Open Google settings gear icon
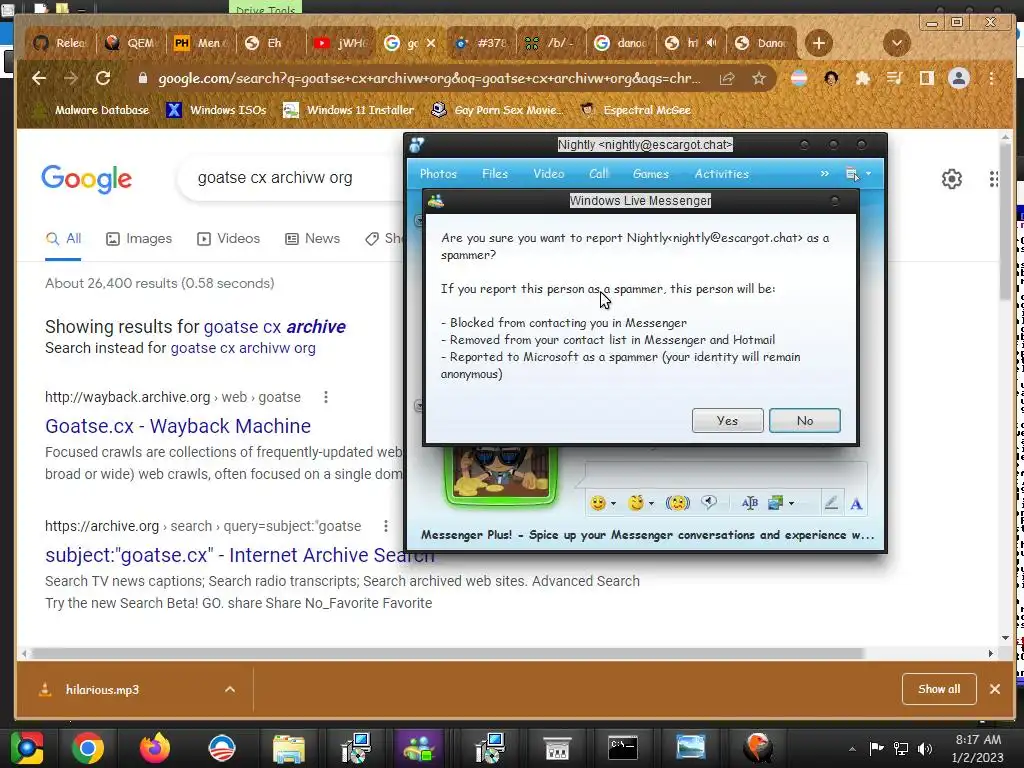 (x=952, y=178)
